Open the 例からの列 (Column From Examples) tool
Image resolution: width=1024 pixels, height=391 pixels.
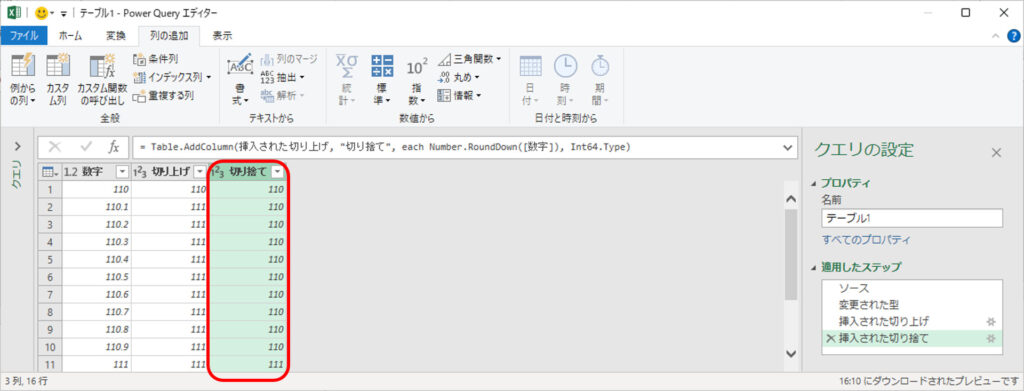click(x=23, y=80)
